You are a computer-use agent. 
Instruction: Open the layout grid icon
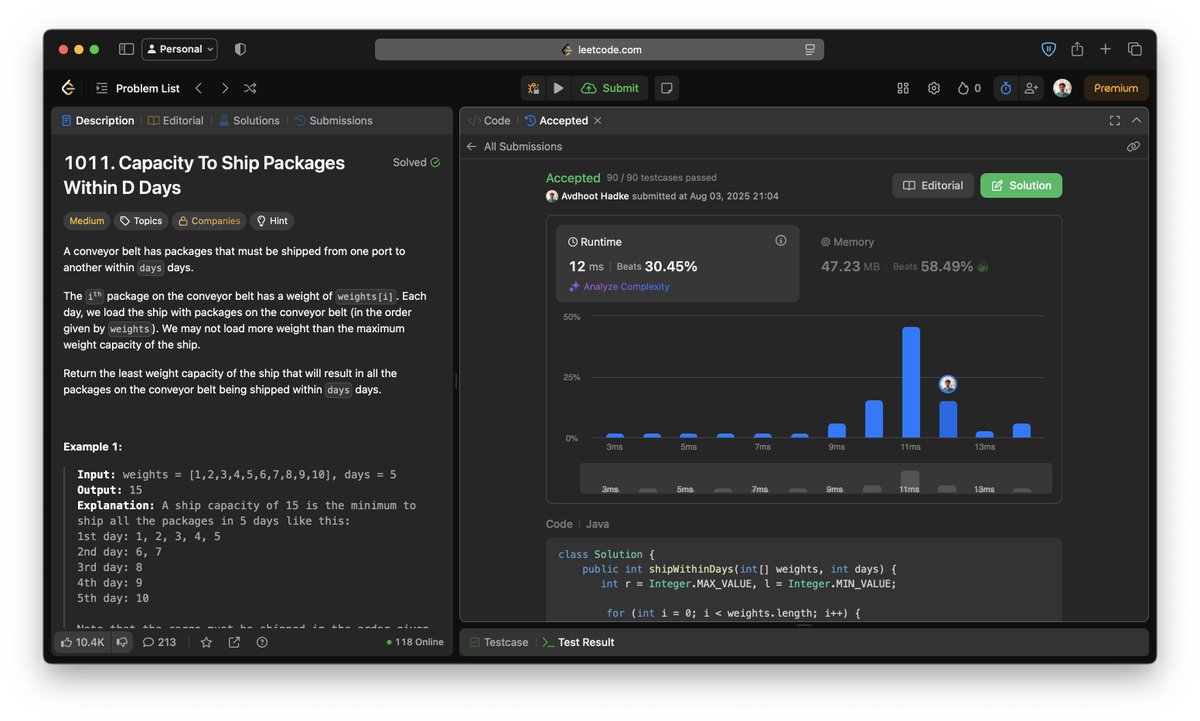(x=903, y=88)
